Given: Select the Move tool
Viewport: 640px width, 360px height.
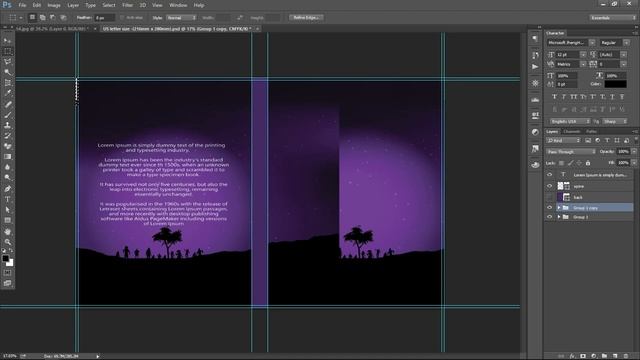Looking at the screenshot, I should click(7, 41).
